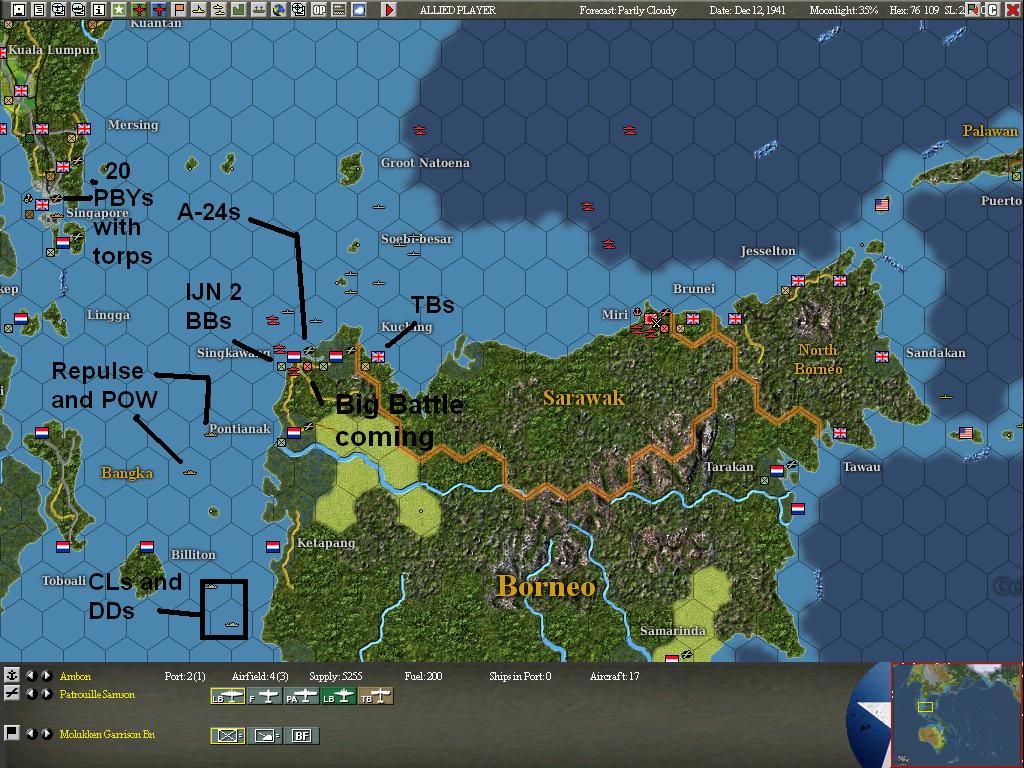
Task: Click the British flag at Kuching
Action: point(378,357)
